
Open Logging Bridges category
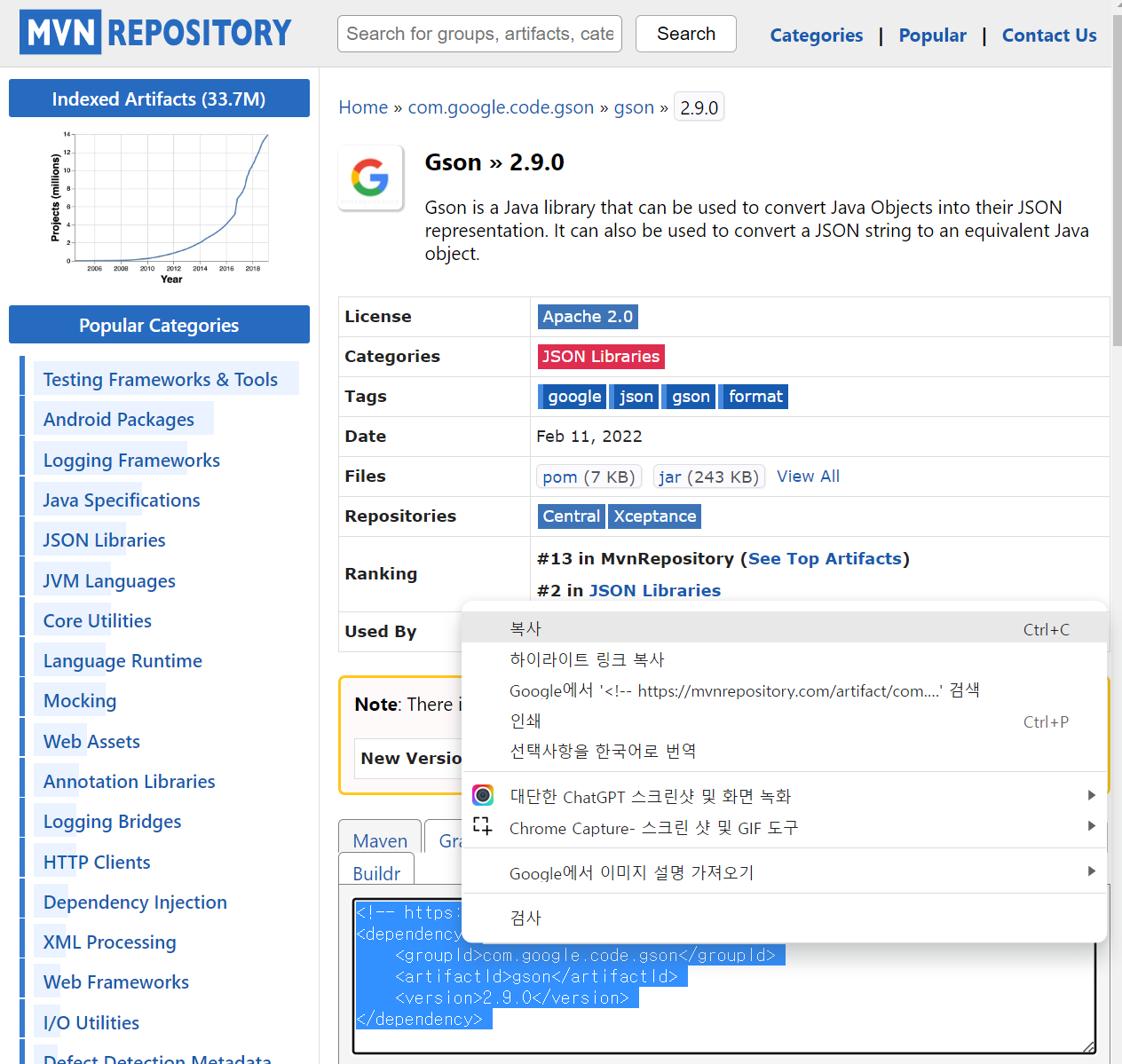(x=112, y=822)
